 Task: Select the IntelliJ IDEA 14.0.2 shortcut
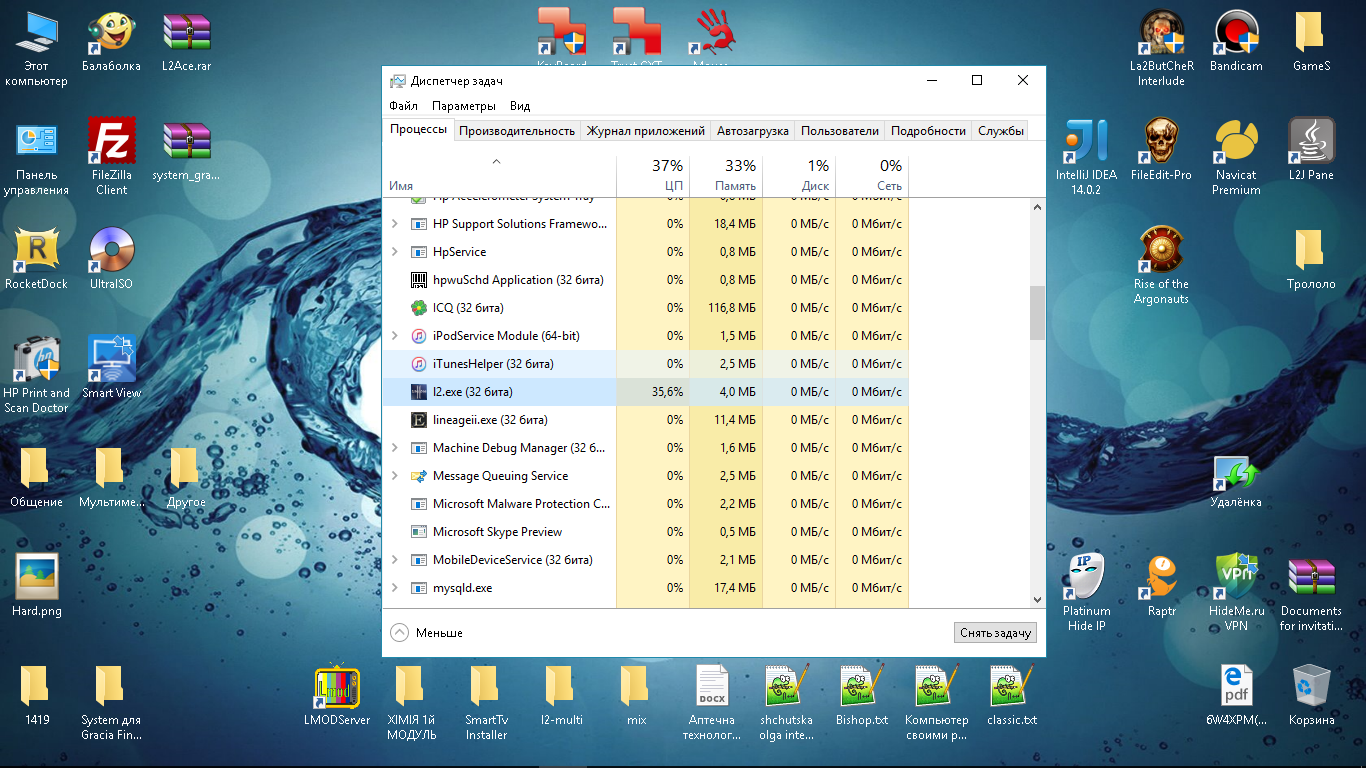[x=1085, y=157]
